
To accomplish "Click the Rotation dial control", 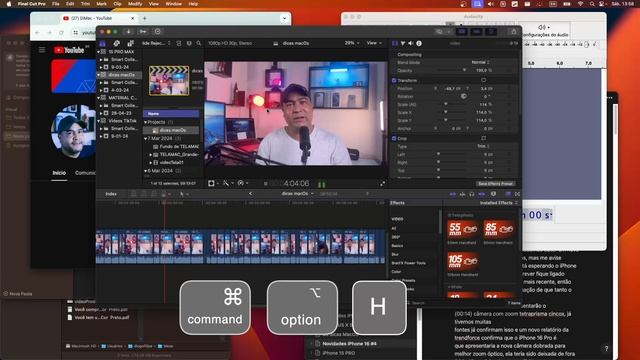I will [463, 96].
